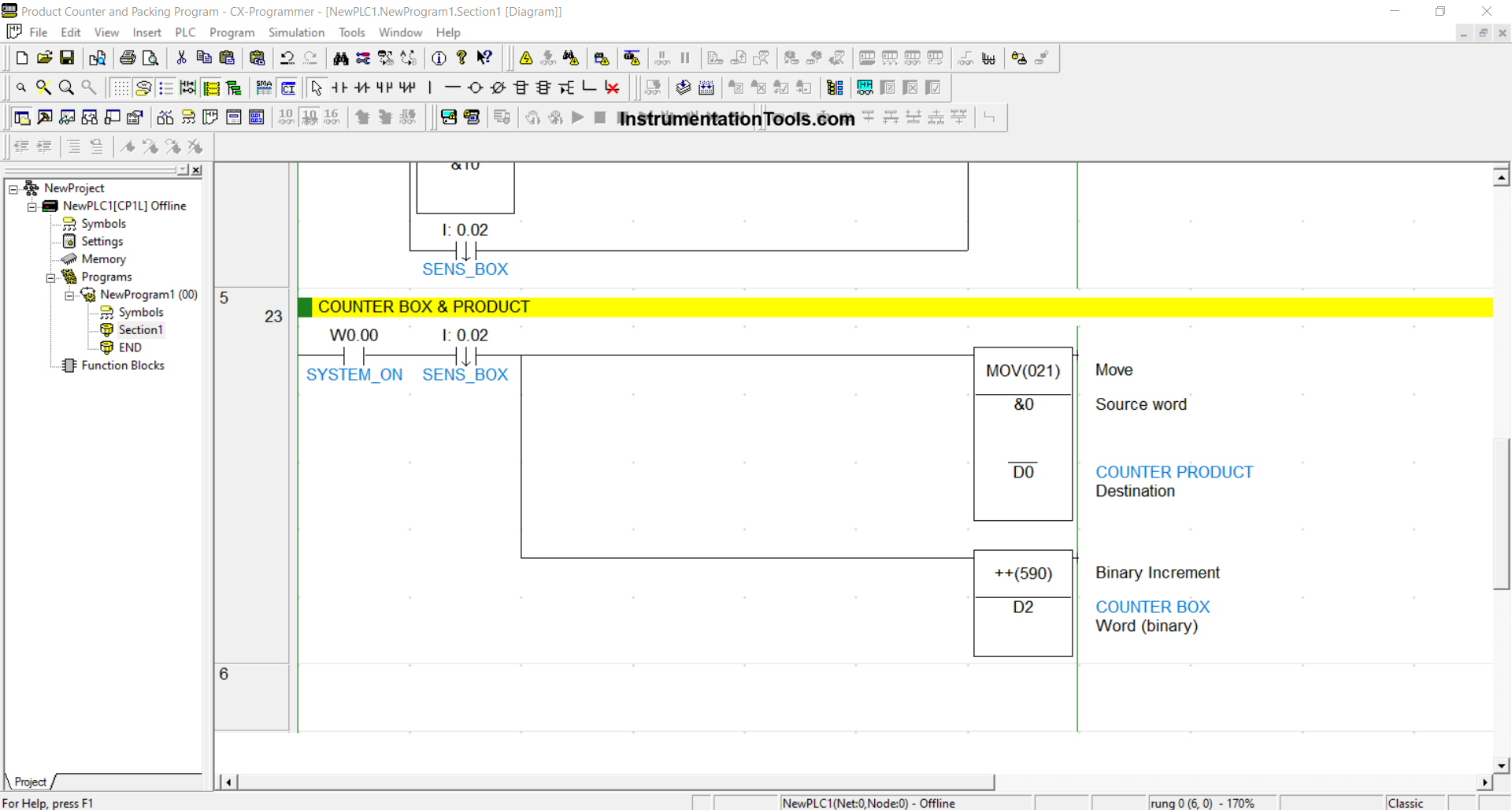Viewport: 1512px width, 810px height.
Task: Select the New Contact ladder tool
Action: point(339,88)
